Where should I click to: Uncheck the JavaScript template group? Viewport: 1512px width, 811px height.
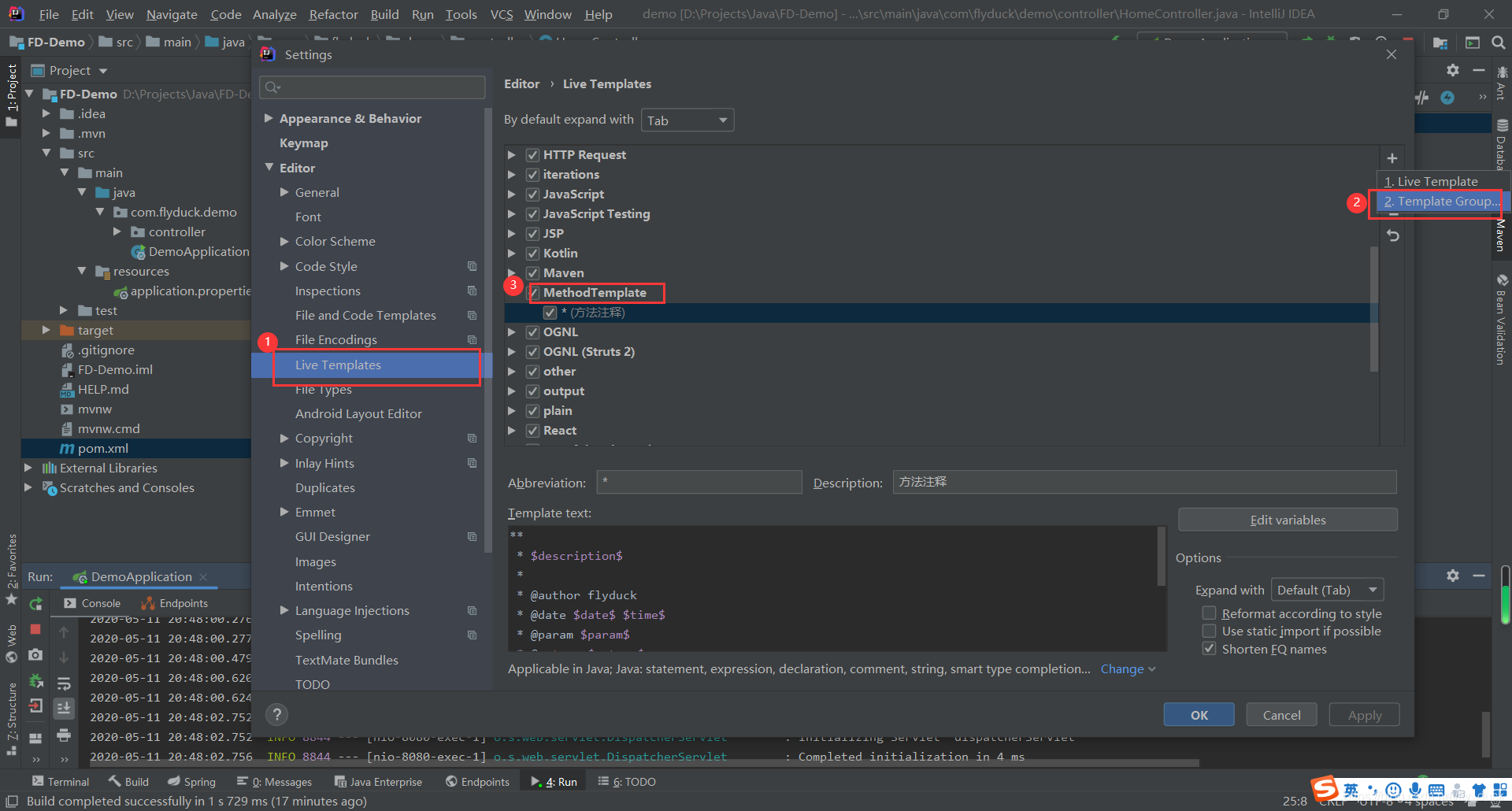click(x=532, y=194)
